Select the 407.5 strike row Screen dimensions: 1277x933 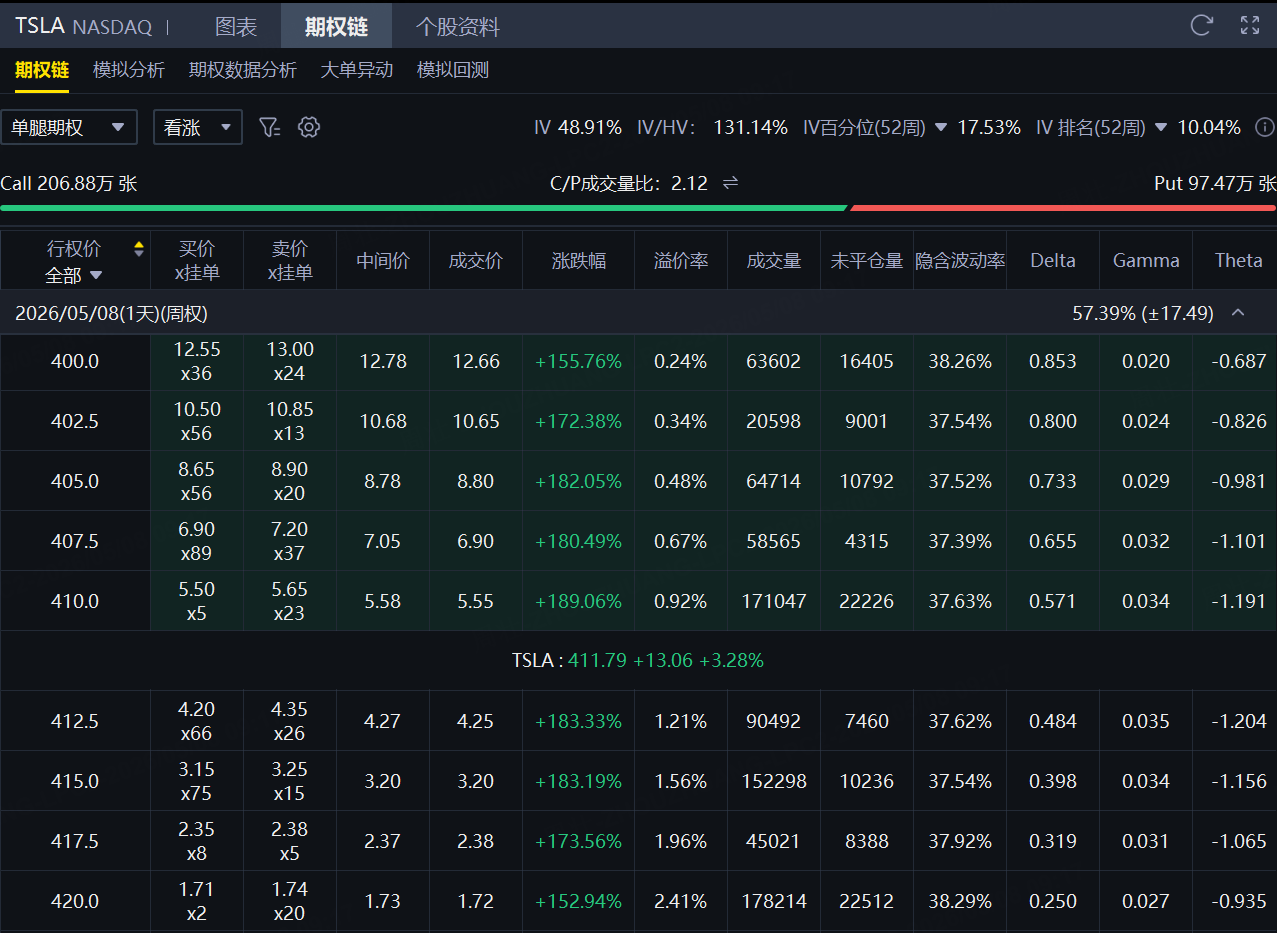(638, 541)
